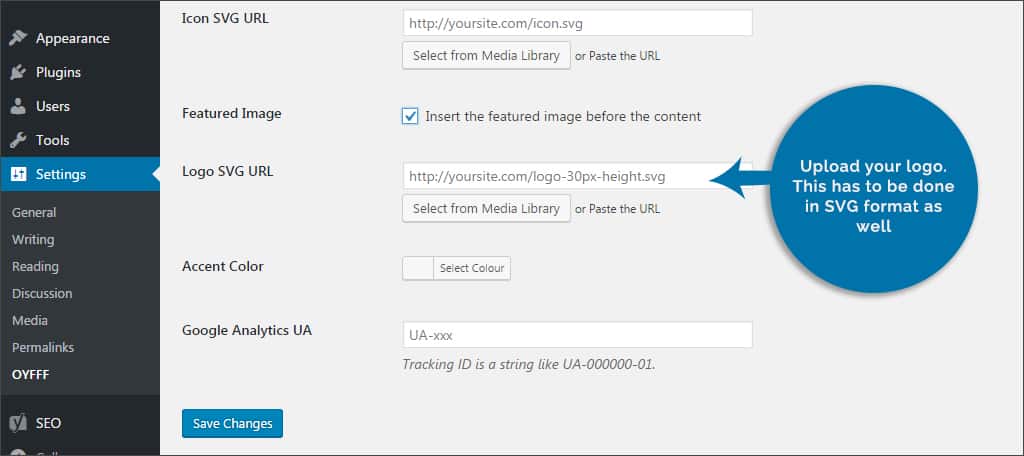The width and height of the screenshot is (1024, 456).
Task: Click the Logo SVG URL input
Action: 555,177
